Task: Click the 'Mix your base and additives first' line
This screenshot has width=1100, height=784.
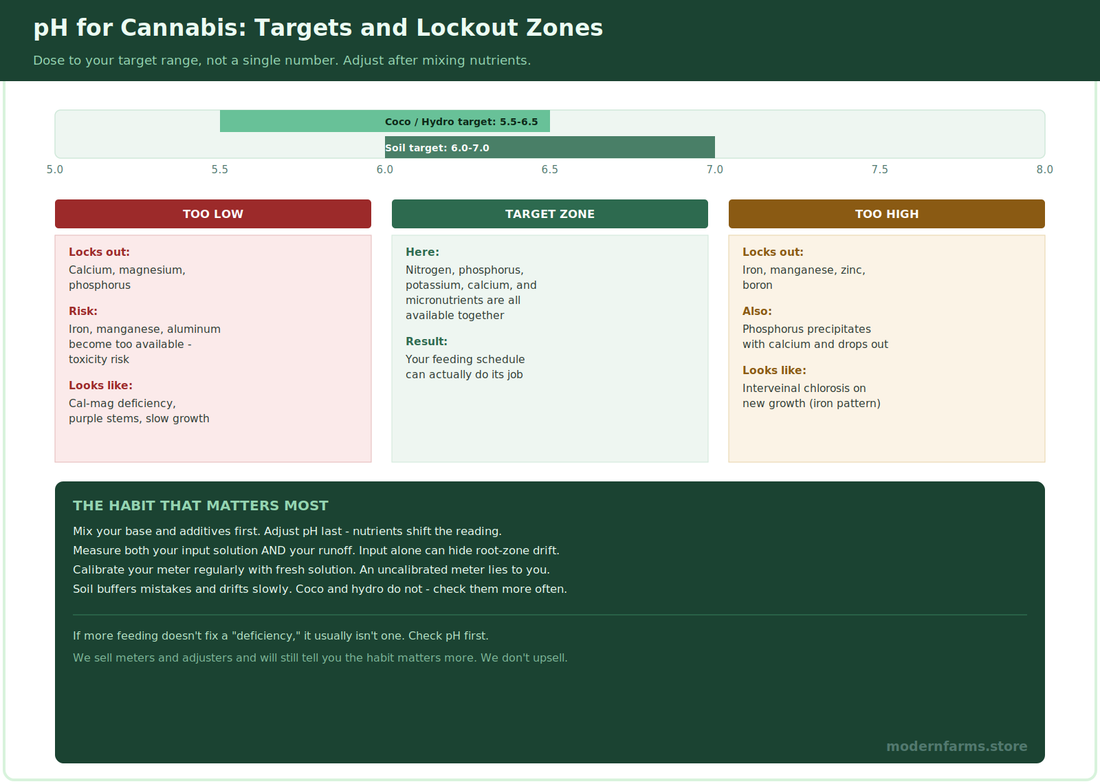Action: [x=287, y=532]
